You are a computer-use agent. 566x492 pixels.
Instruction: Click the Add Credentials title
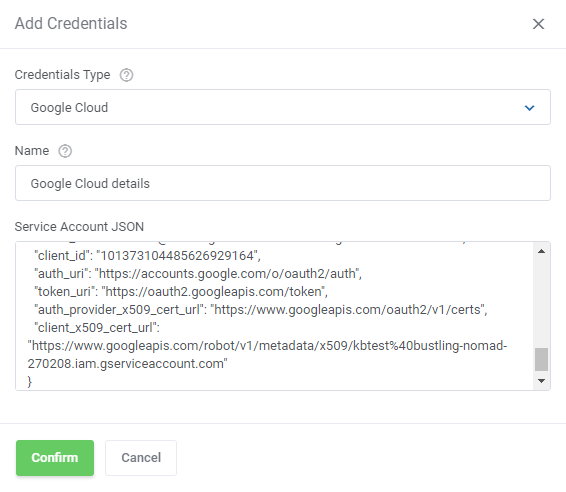click(x=71, y=23)
